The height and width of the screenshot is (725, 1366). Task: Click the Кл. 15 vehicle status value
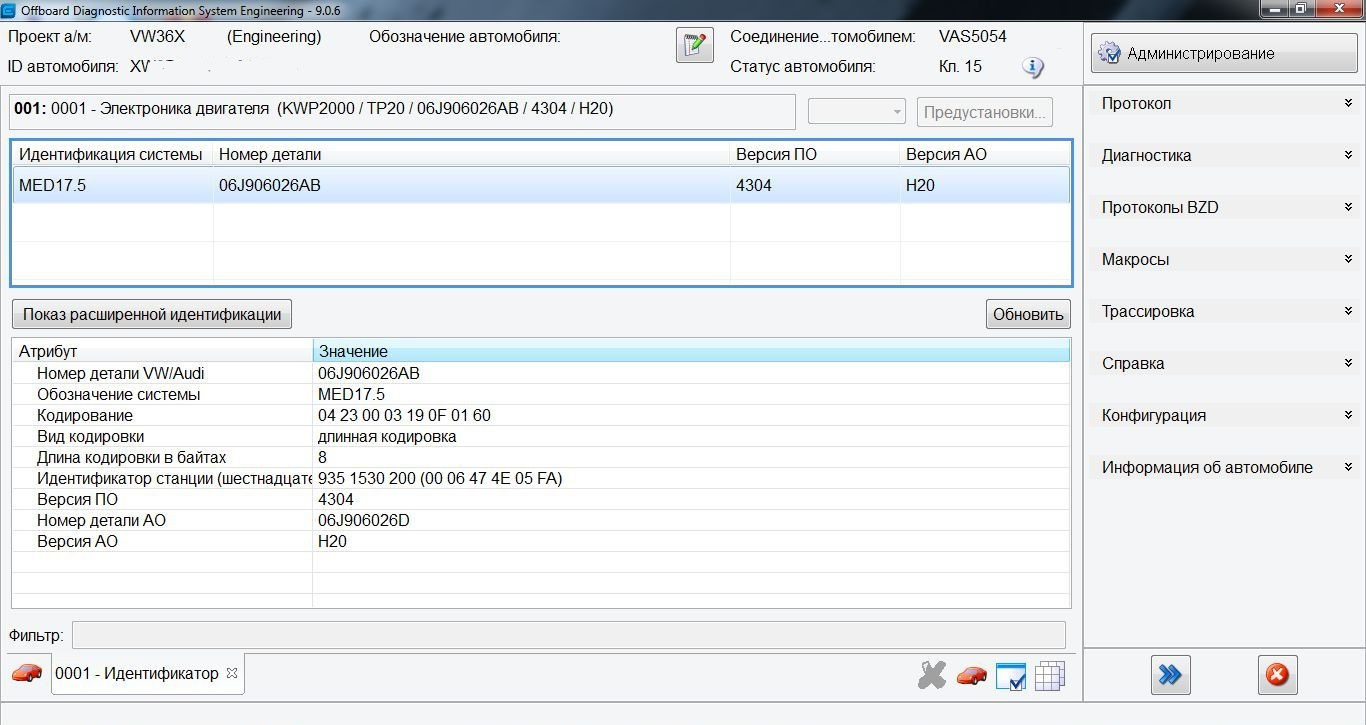[960, 66]
